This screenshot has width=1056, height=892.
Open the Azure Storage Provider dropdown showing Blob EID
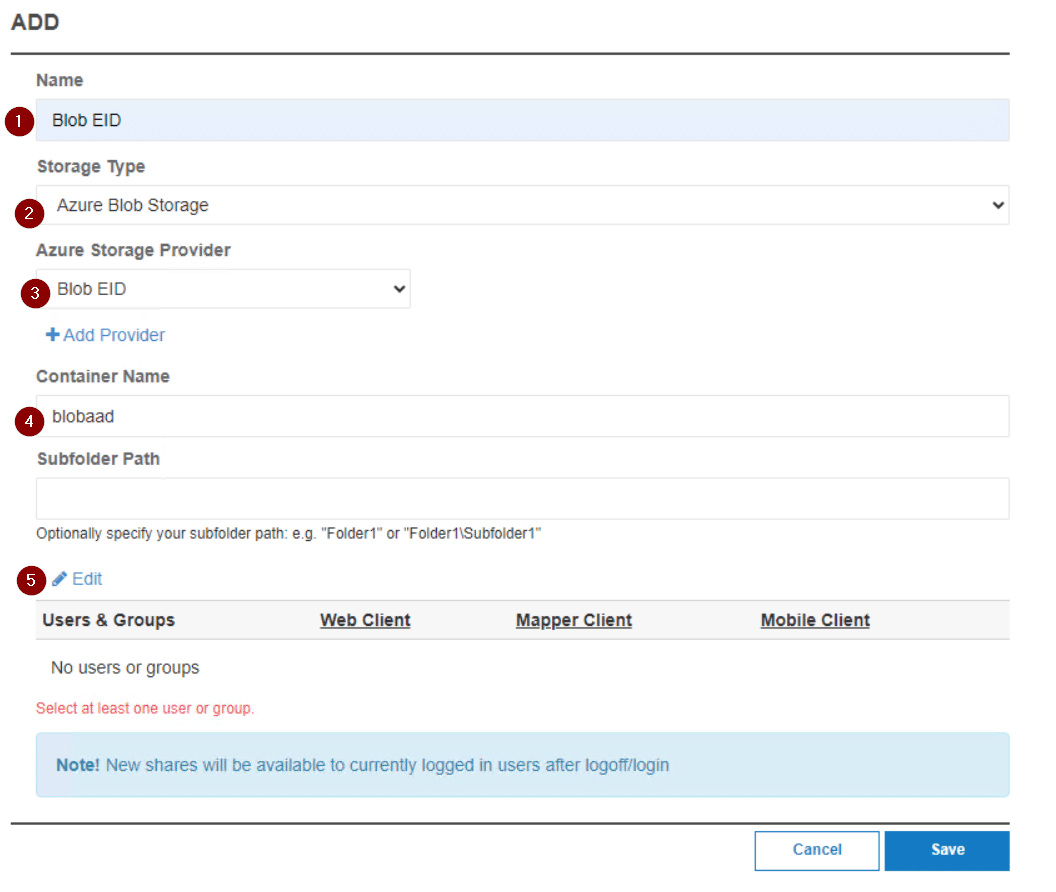click(x=224, y=288)
